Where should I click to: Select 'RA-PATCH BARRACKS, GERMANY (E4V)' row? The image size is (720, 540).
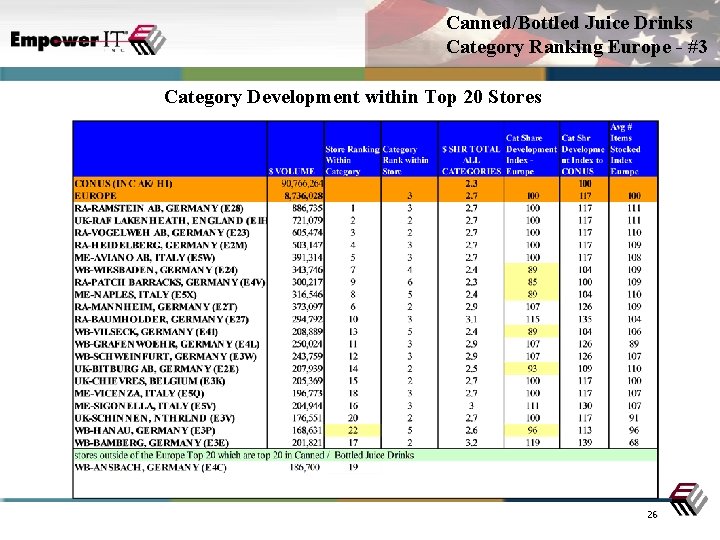[365, 282]
